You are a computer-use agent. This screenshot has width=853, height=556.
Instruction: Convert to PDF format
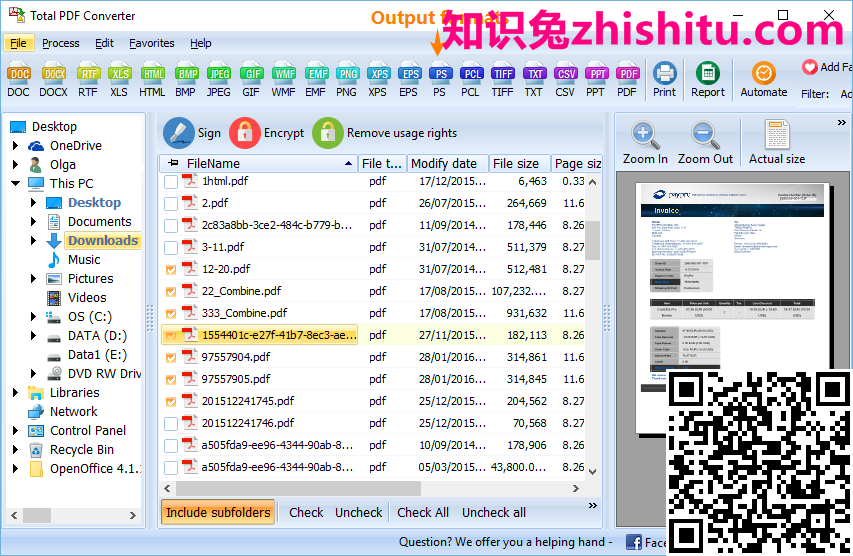tap(627, 80)
